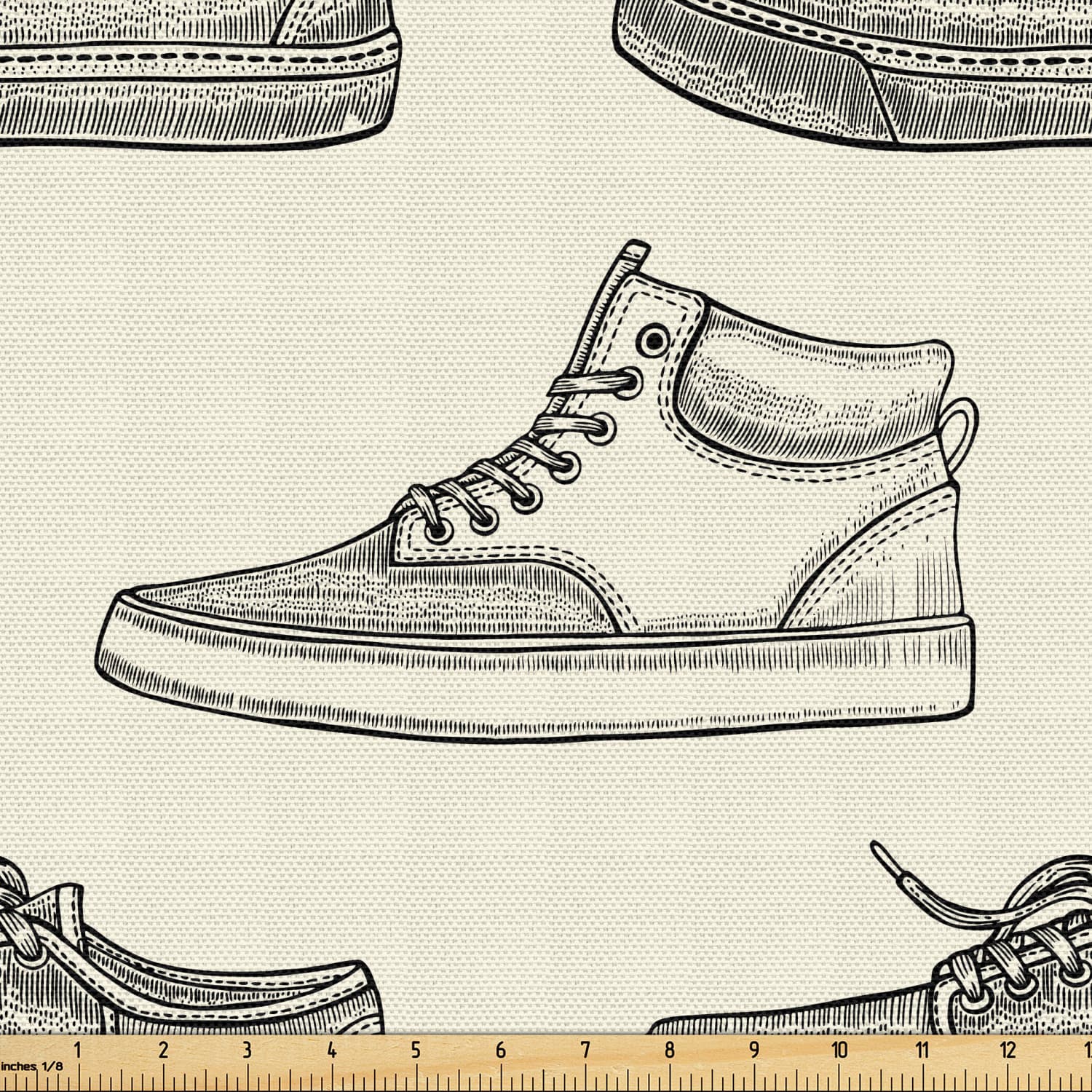
Task: Click the 'inches 1/8' ruler label
Action: (x=32, y=1066)
